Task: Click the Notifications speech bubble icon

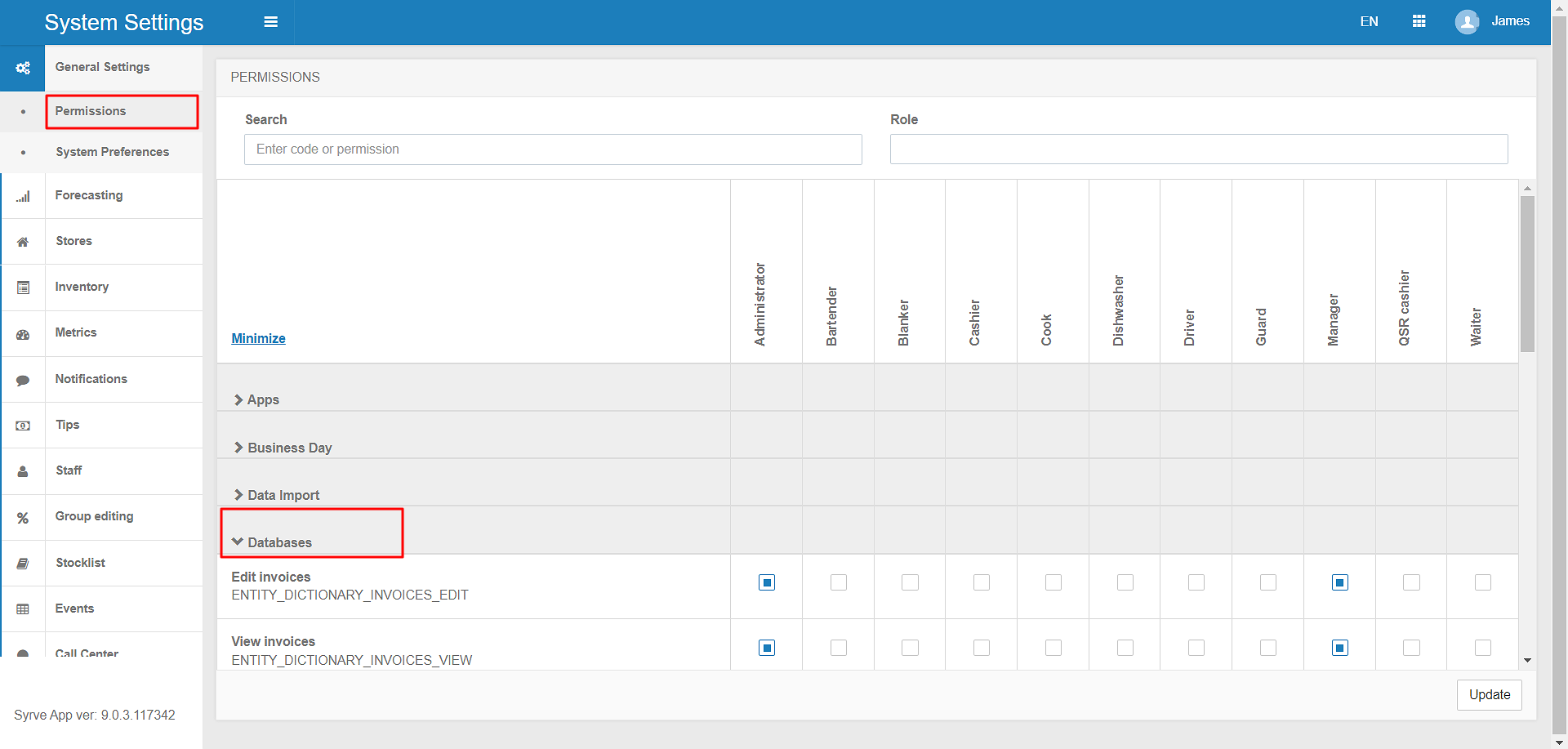Action: click(23, 380)
